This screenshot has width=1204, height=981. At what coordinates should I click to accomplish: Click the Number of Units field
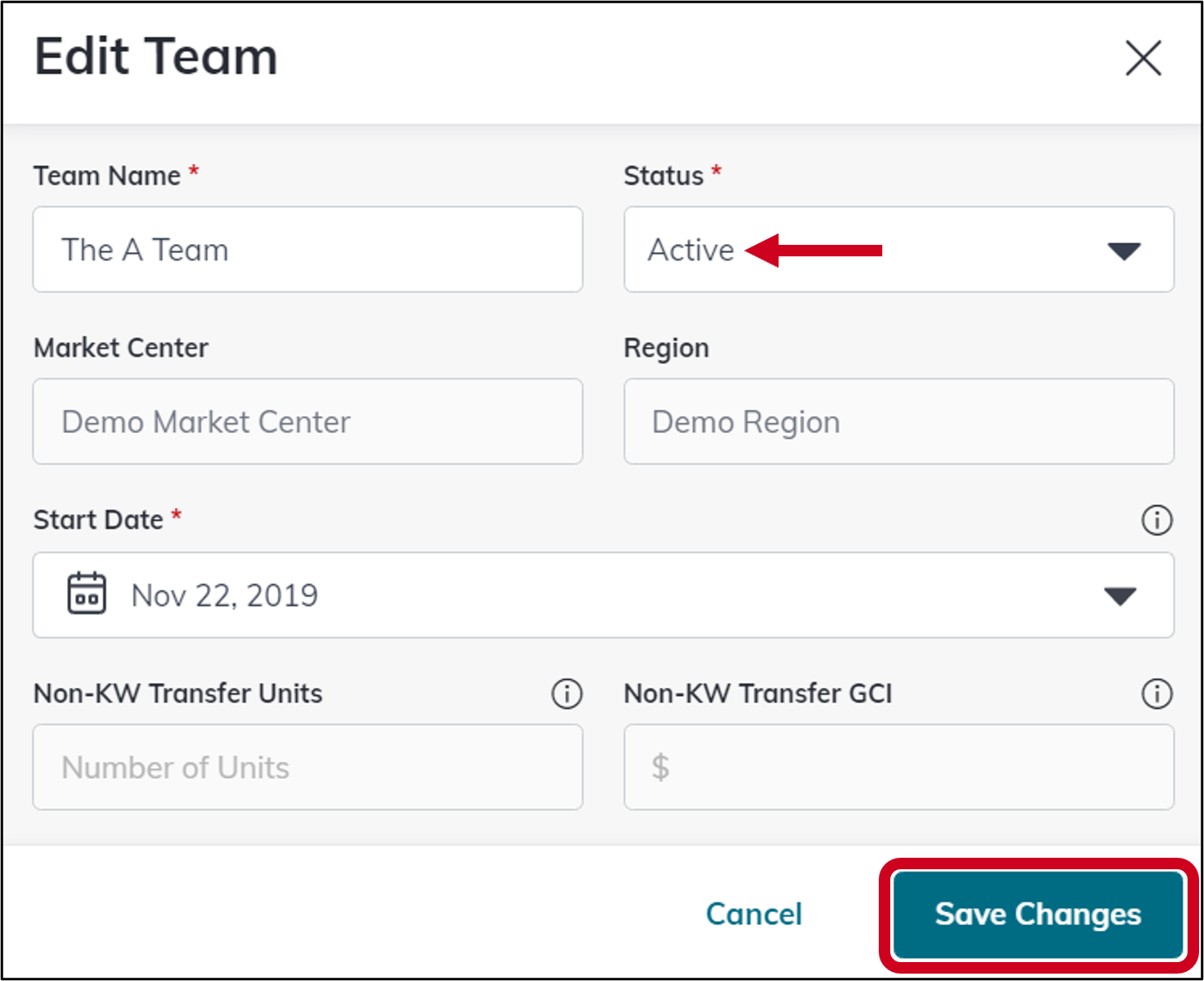(x=308, y=767)
